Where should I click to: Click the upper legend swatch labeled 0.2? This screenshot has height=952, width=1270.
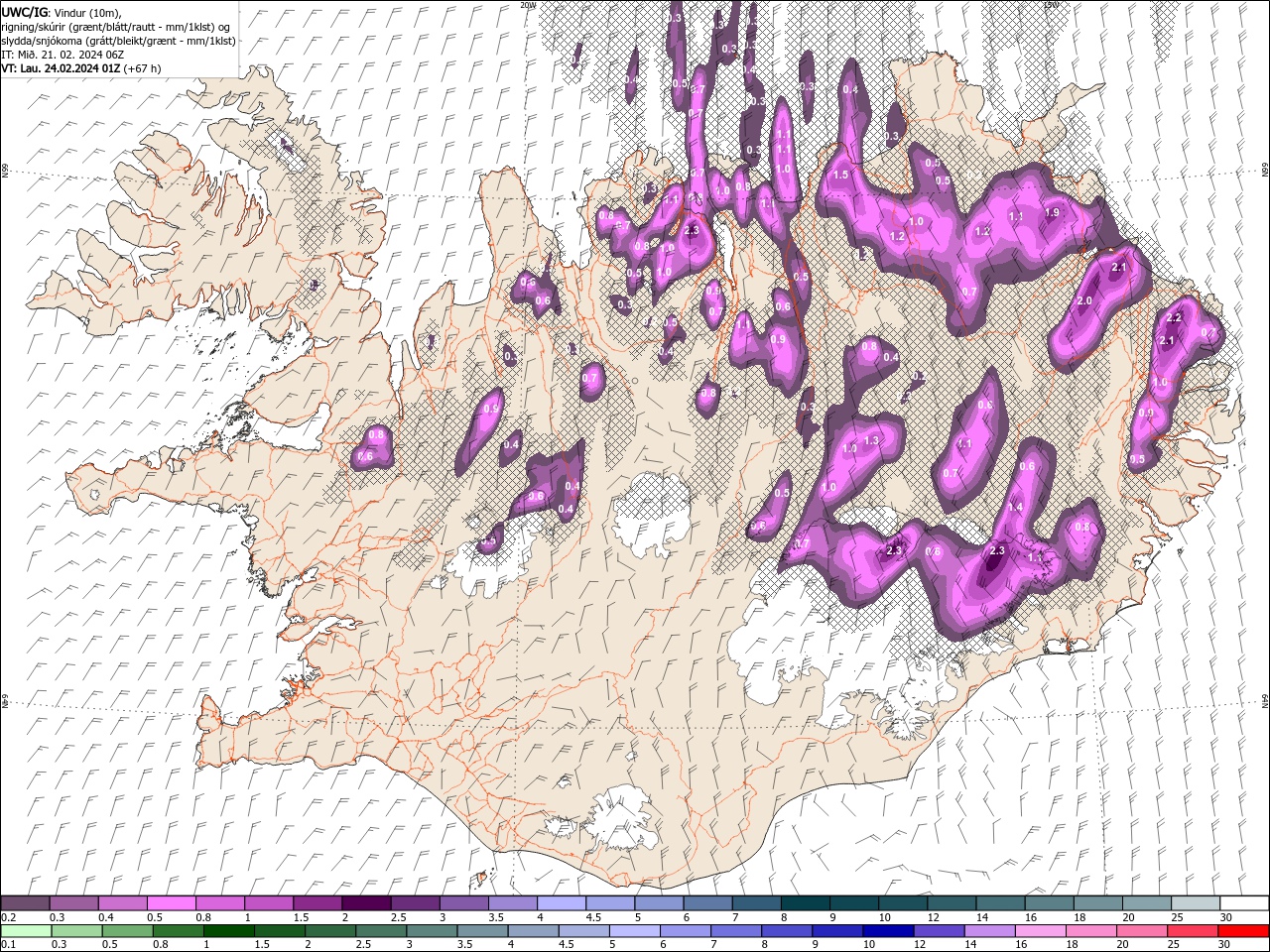pos(25,903)
